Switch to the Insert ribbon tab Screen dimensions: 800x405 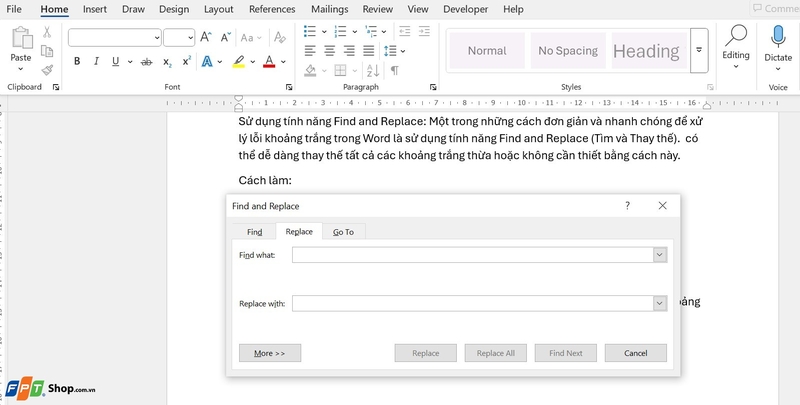tap(95, 9)
